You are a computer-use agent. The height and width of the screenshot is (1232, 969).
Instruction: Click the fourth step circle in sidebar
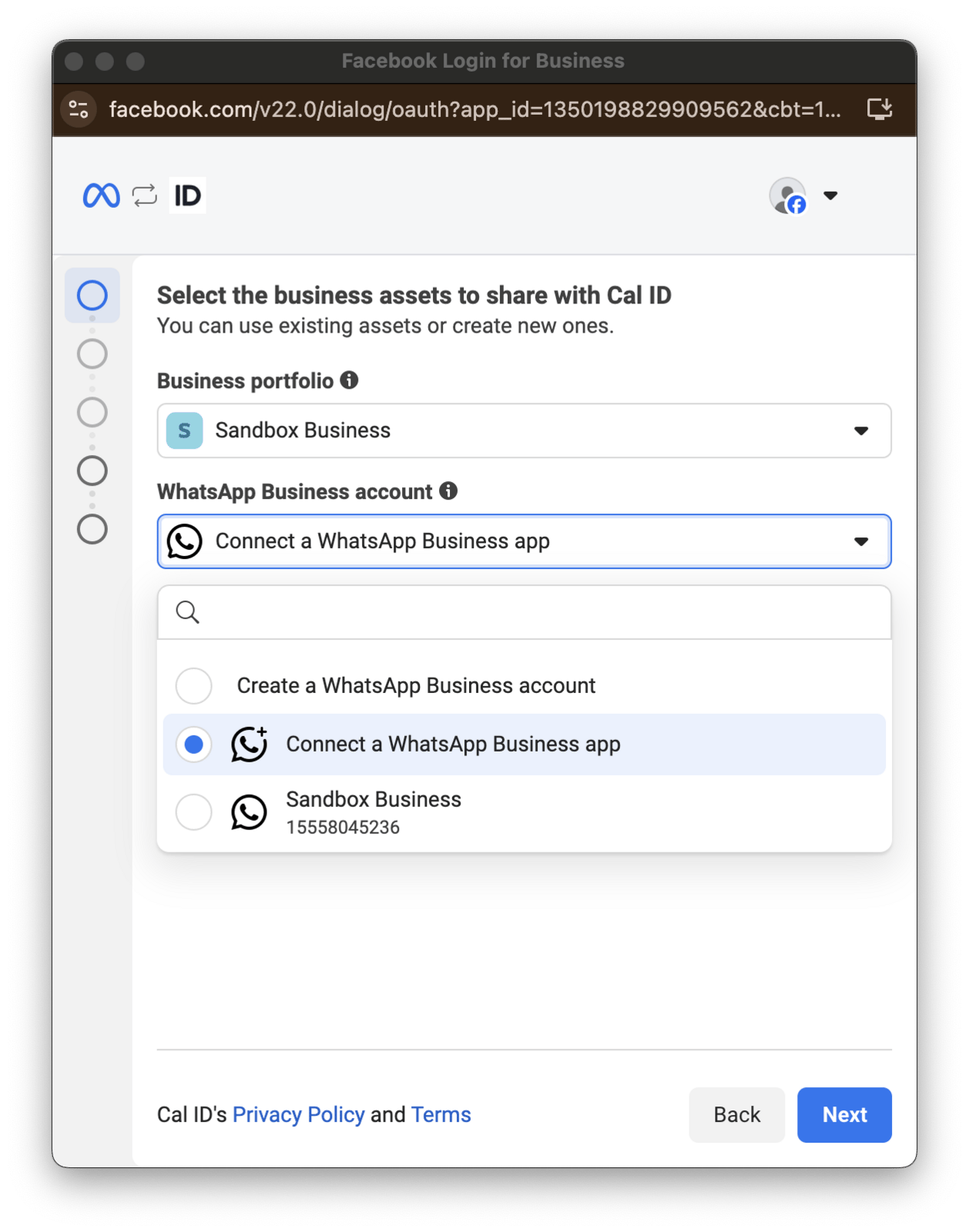[x=92, y=470]
